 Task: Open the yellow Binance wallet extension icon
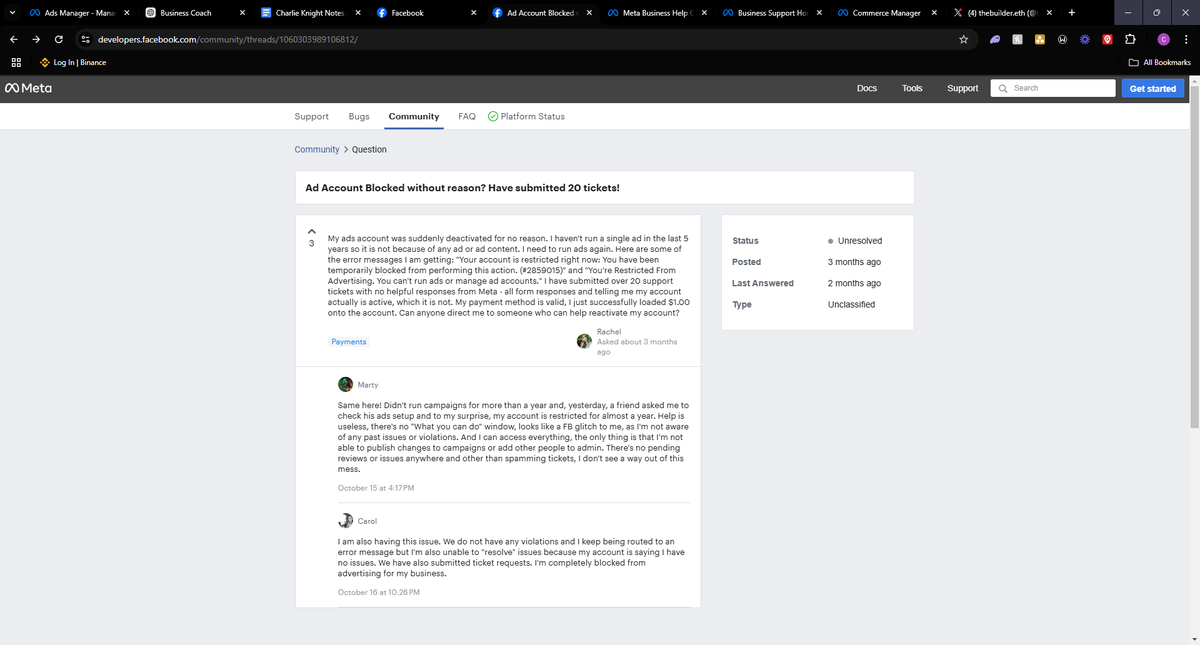point(1040,39)
